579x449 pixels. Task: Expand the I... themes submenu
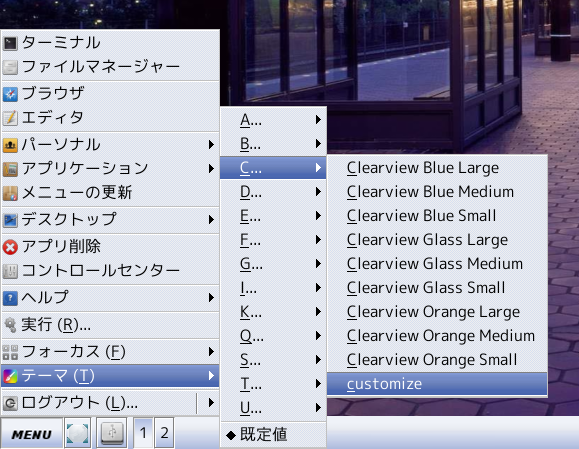coord(273,288)
